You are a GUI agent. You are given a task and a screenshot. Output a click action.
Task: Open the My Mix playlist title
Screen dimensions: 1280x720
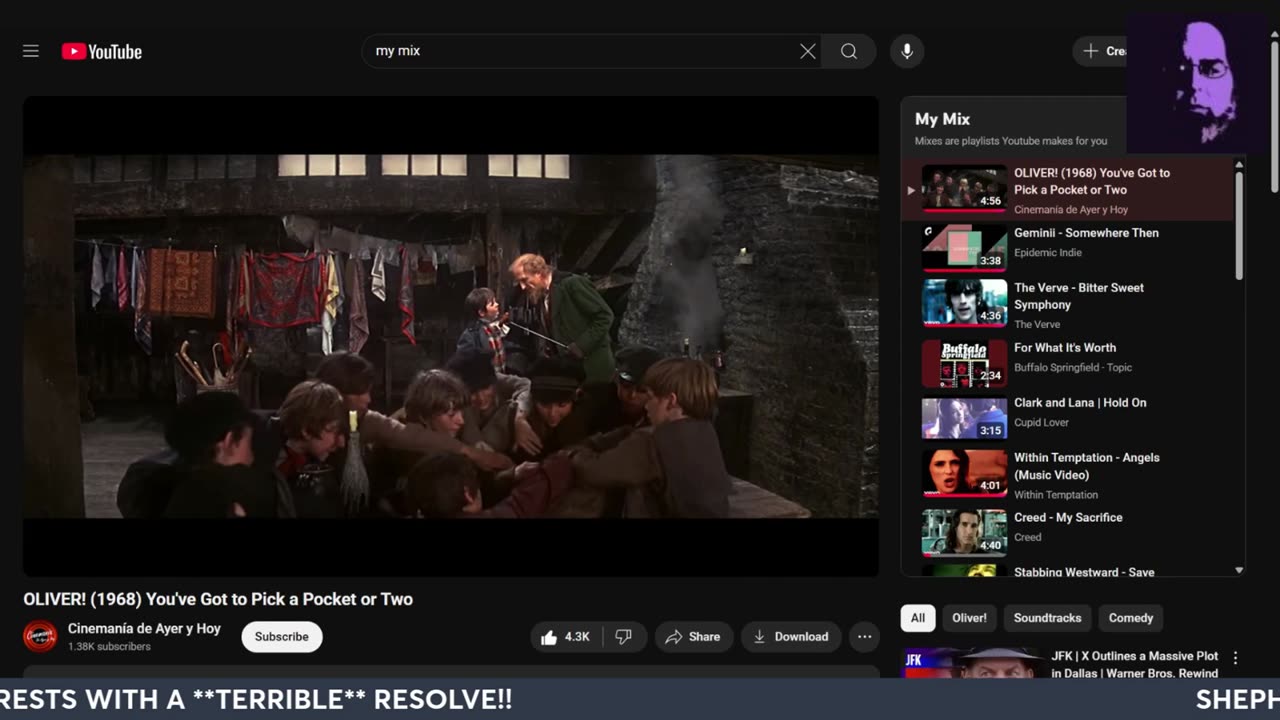click(x=942, y=119)
